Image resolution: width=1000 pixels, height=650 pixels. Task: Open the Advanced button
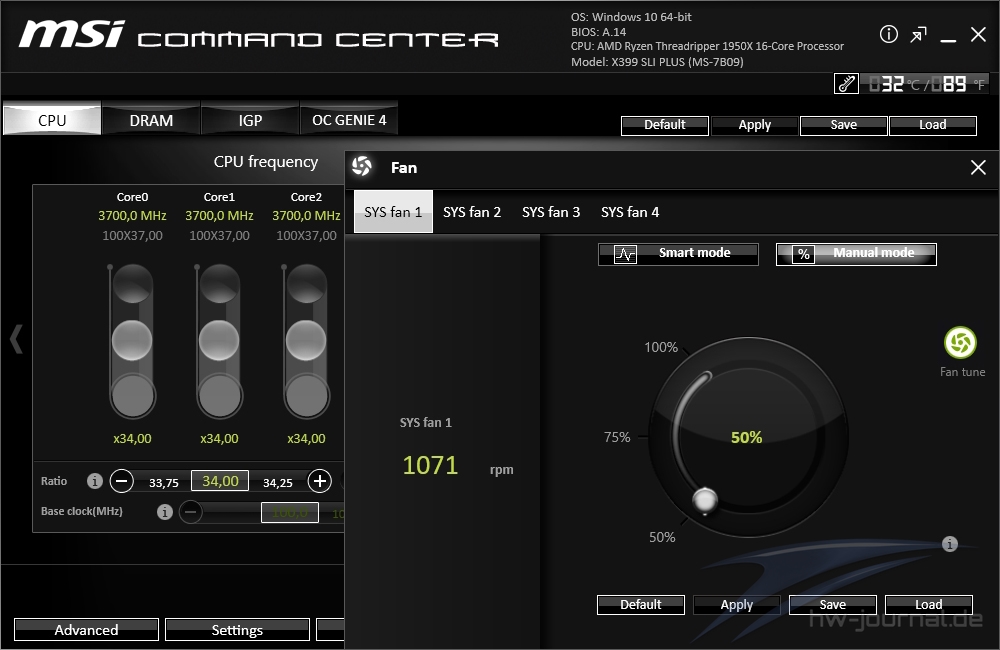(86, 630)
